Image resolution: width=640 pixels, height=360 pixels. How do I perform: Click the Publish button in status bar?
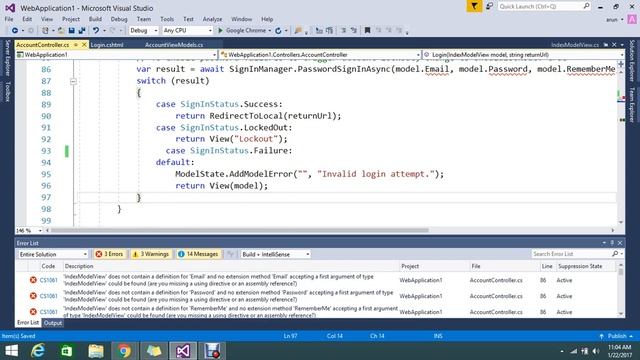[x=617, y=336]
